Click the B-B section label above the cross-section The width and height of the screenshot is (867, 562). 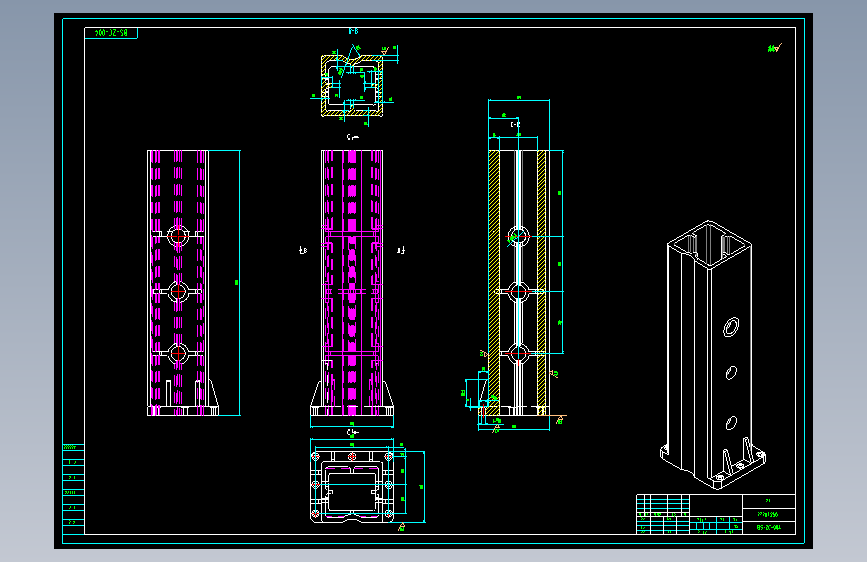(353, 32)
